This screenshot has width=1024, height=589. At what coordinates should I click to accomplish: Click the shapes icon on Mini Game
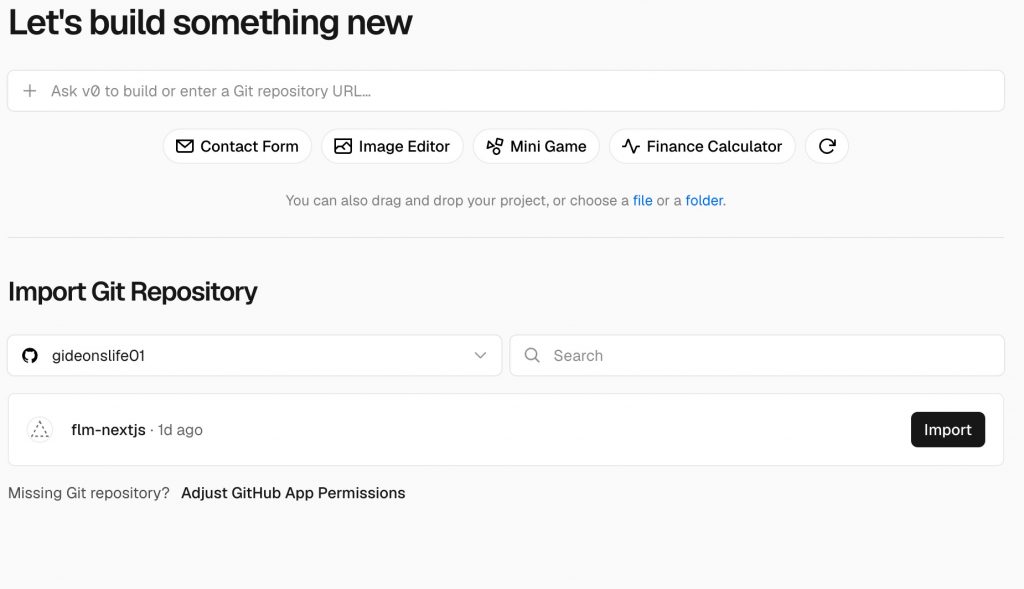click(x=495, y=146)
